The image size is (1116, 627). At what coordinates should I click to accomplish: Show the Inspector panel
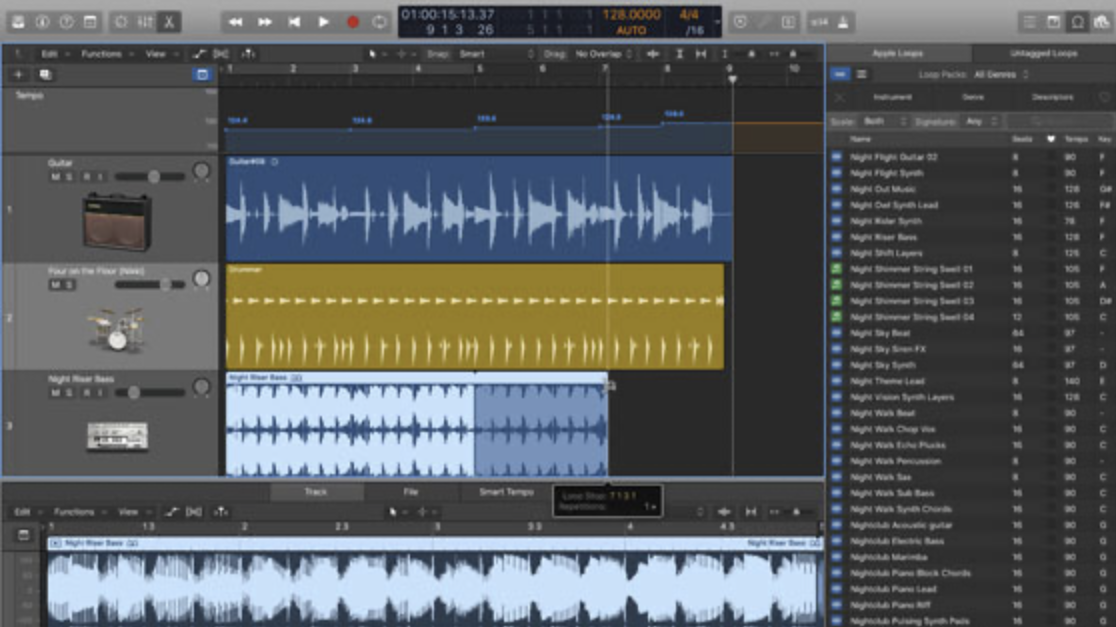tap(43, 22)
